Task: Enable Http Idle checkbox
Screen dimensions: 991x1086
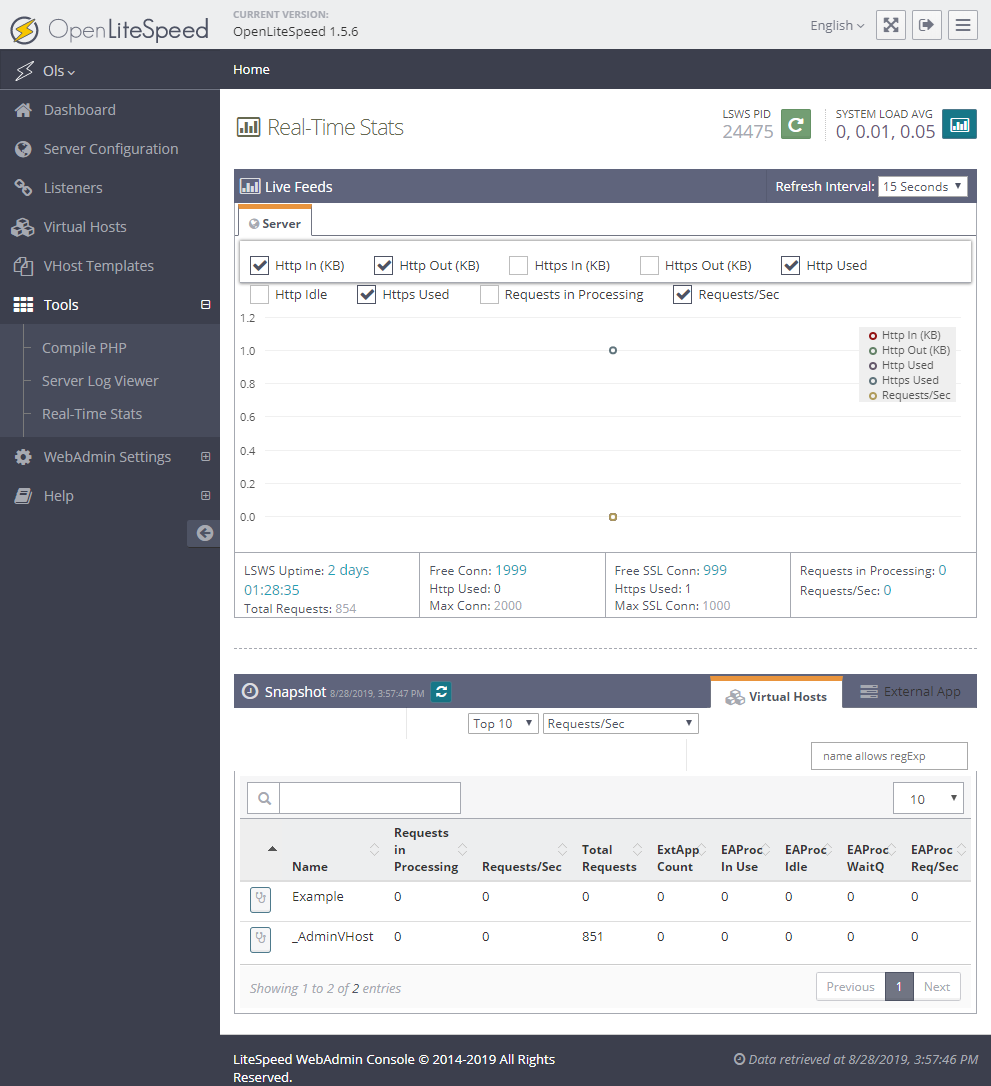Action: 259,294
